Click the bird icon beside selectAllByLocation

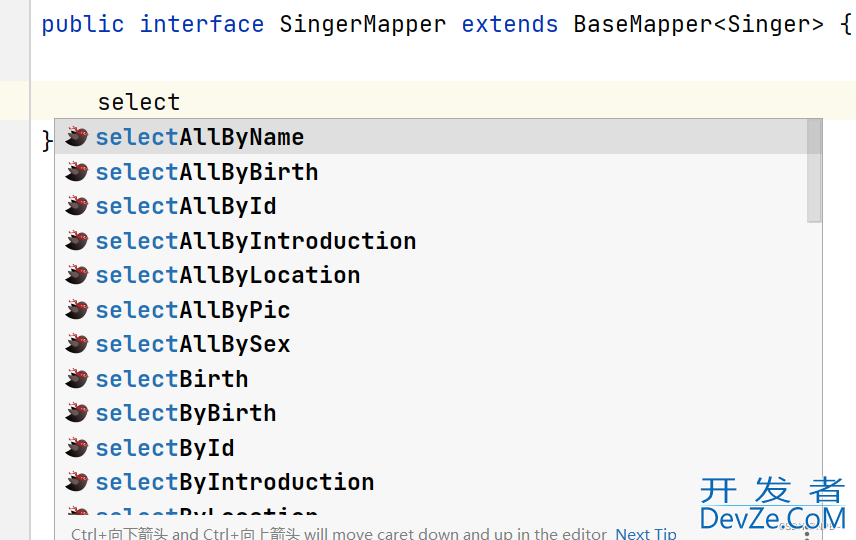[x=76, y=275]
